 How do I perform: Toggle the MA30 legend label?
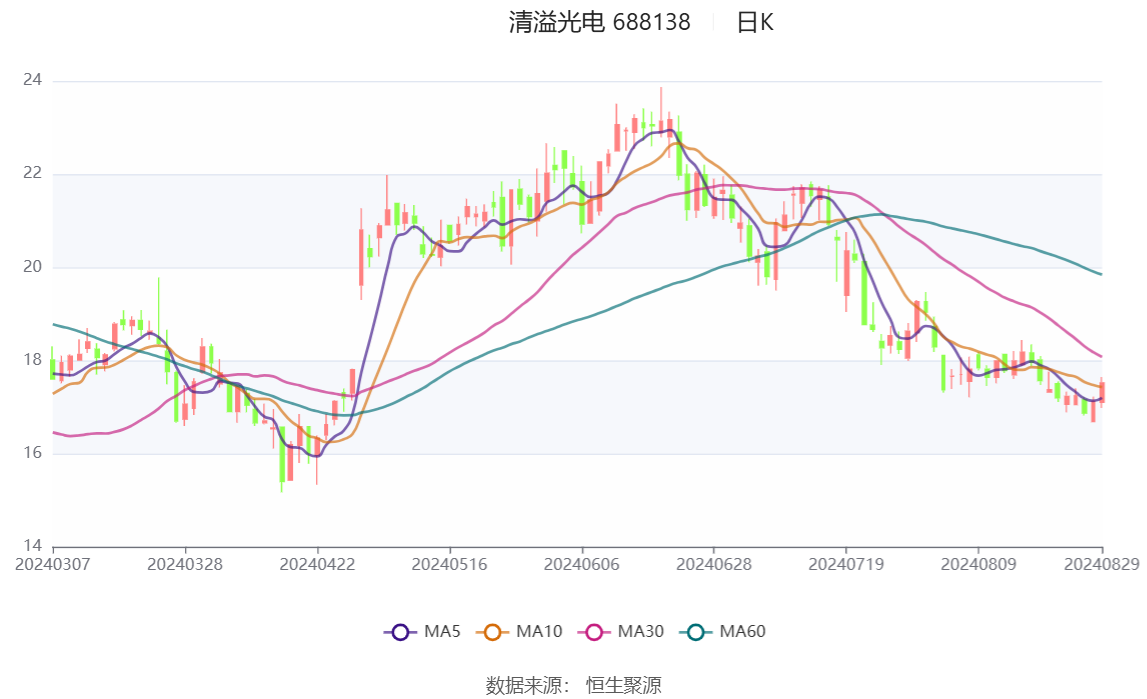click(x=640, y=632)
